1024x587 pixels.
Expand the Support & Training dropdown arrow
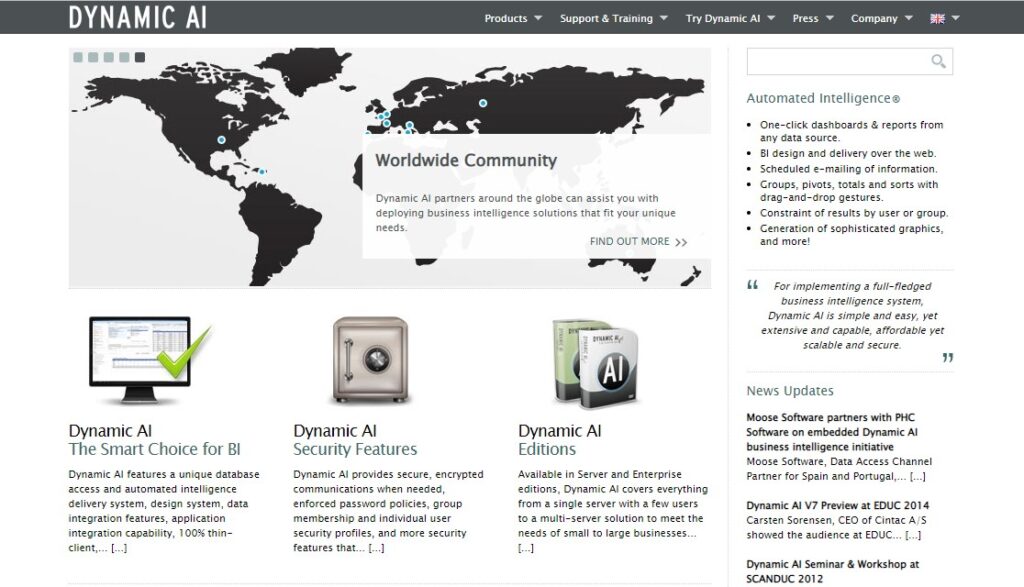coord(664,18)
